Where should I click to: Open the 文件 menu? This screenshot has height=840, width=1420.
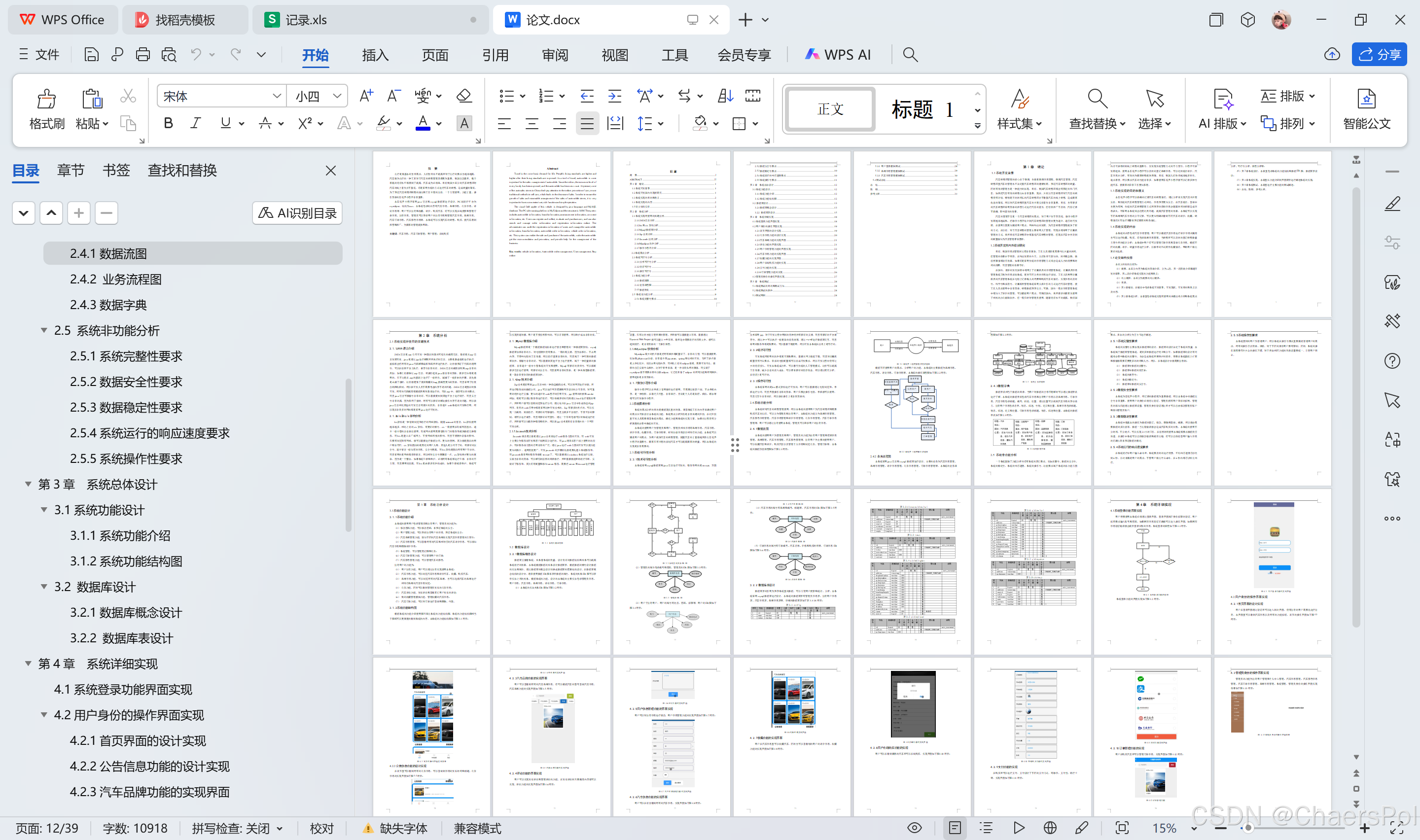39,54
